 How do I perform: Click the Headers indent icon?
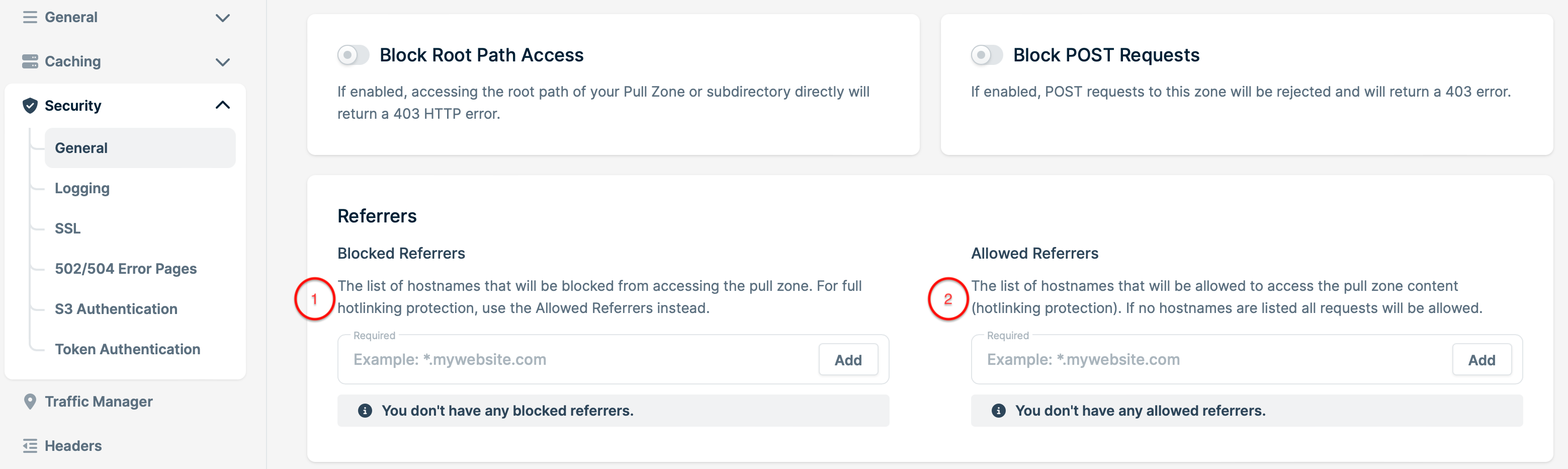30,446
